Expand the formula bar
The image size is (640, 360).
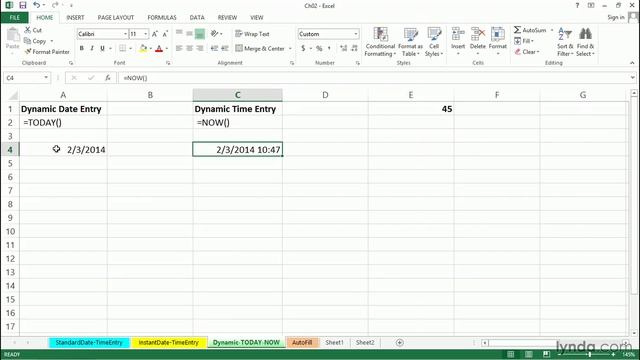click(x=633, y=78)
